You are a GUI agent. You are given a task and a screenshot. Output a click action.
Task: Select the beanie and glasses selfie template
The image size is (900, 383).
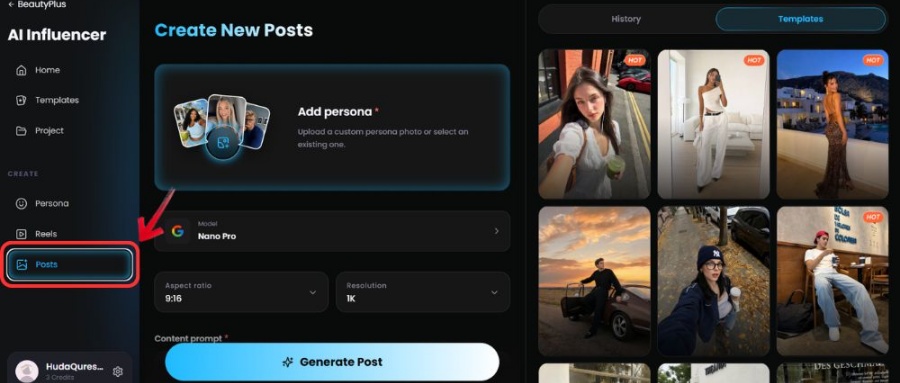713,281
